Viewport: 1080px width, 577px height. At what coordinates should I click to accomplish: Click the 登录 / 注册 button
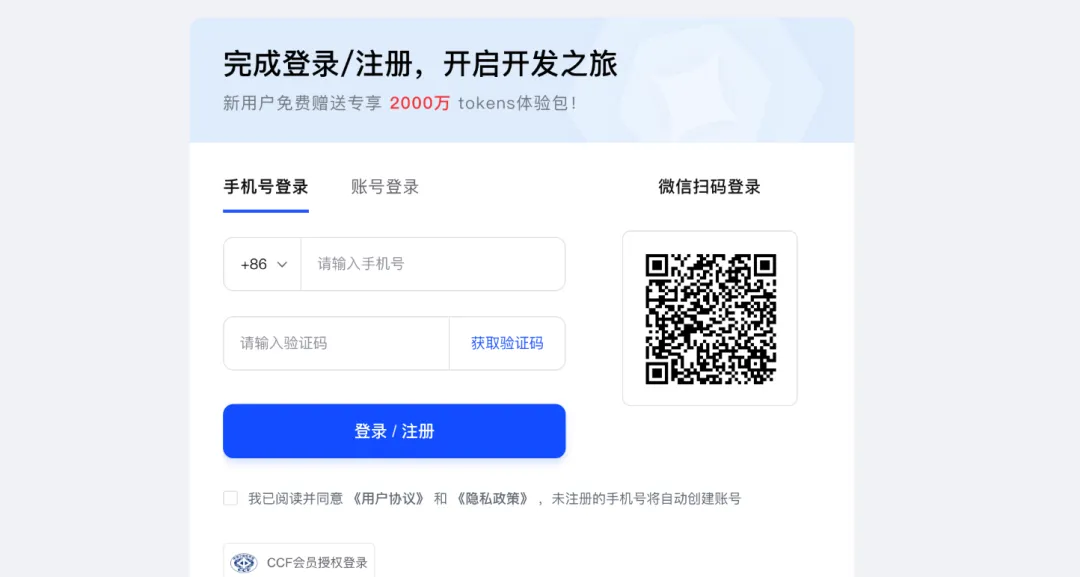pyautogui.click(x=394, y=431)
